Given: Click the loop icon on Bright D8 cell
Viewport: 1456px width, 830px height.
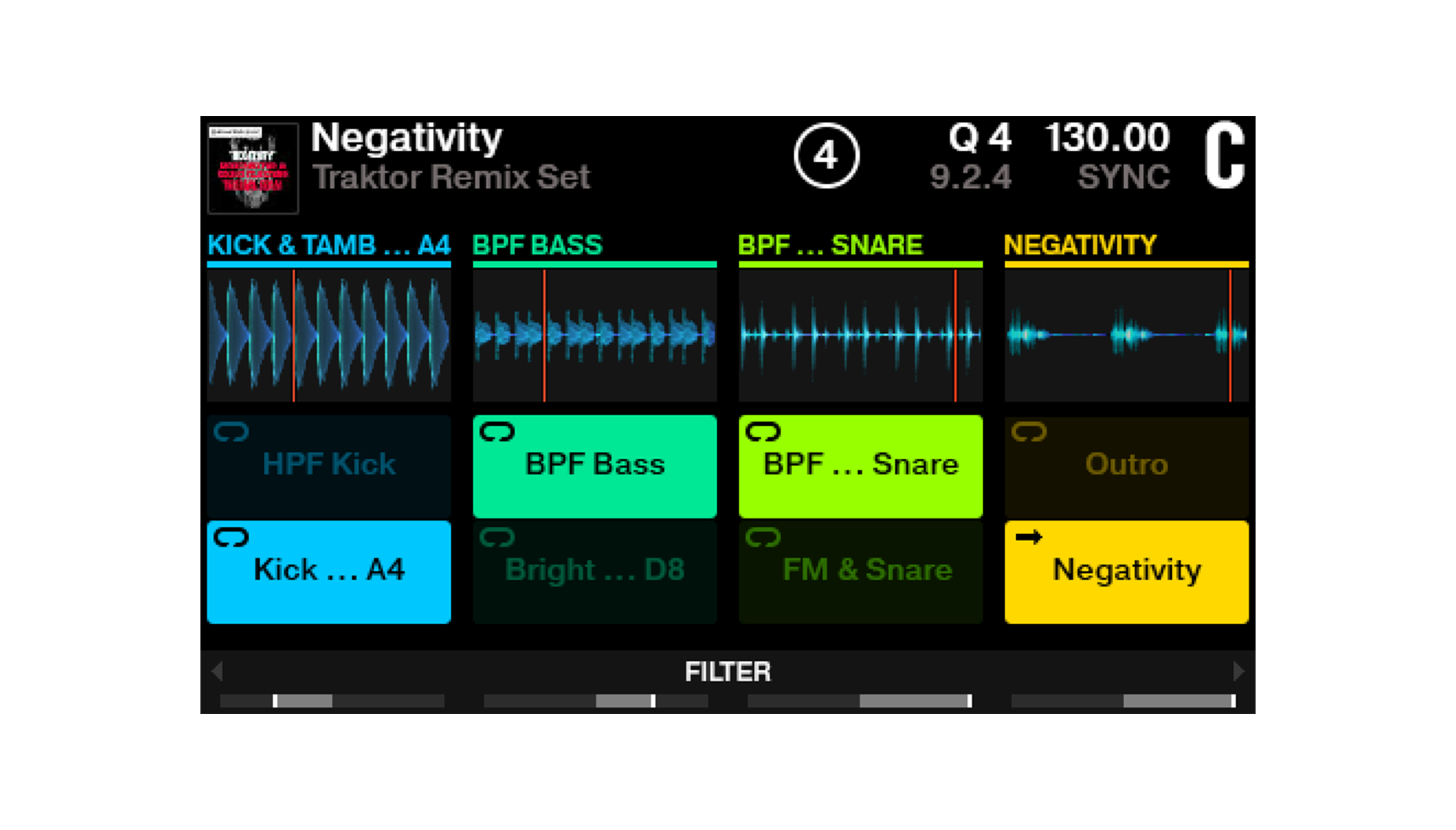Looking at the screenshot, I should pyautogui.click(x=497, y=537).
